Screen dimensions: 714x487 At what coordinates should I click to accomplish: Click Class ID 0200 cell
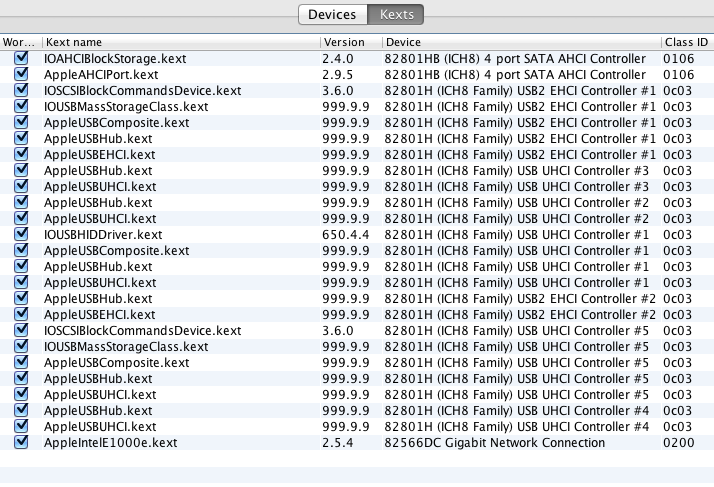click(678, 443)
